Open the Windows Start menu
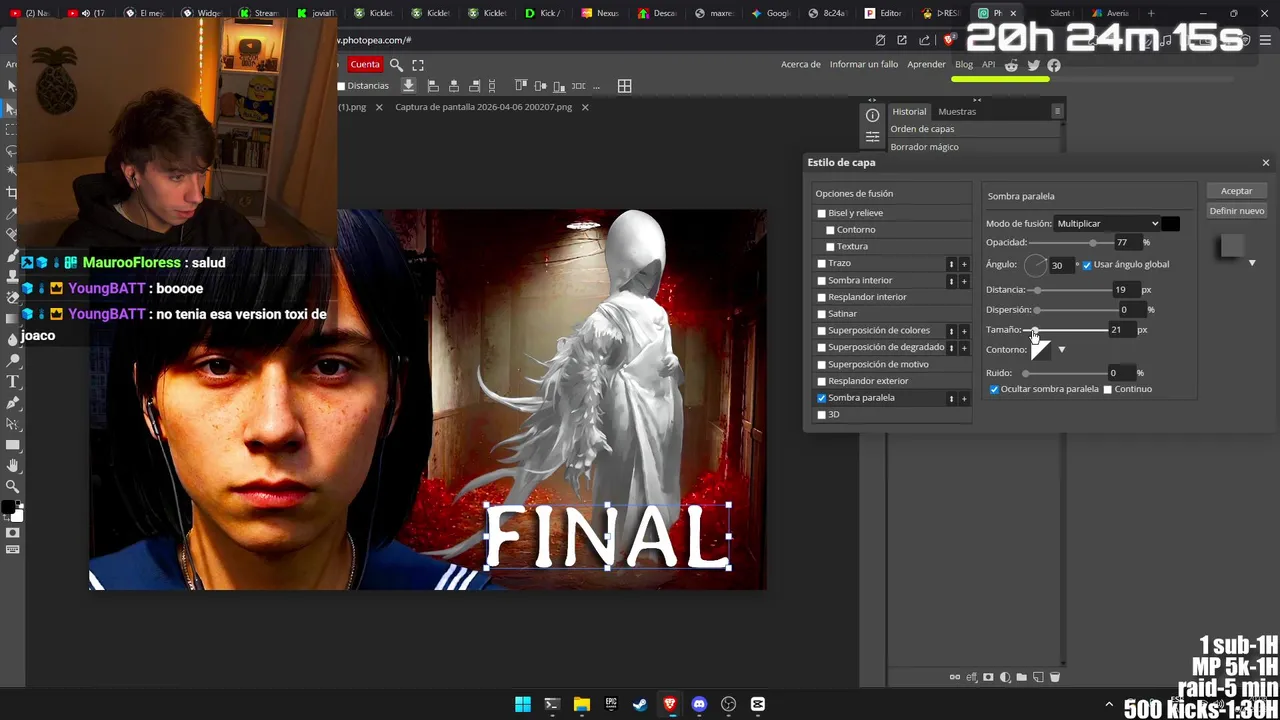 (522, 704)
